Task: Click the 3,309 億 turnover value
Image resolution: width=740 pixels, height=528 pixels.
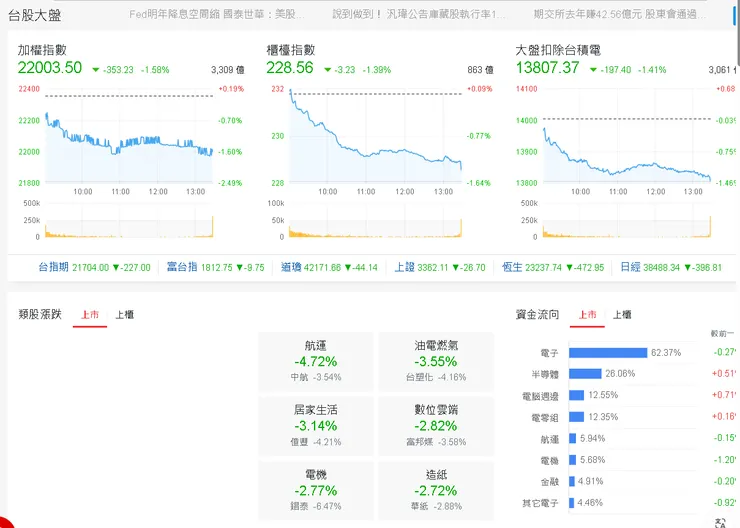Action: click(228, 70)
